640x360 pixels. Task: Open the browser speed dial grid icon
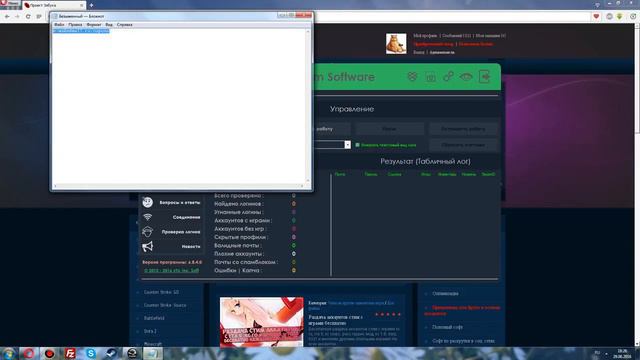tap(39, 17)
